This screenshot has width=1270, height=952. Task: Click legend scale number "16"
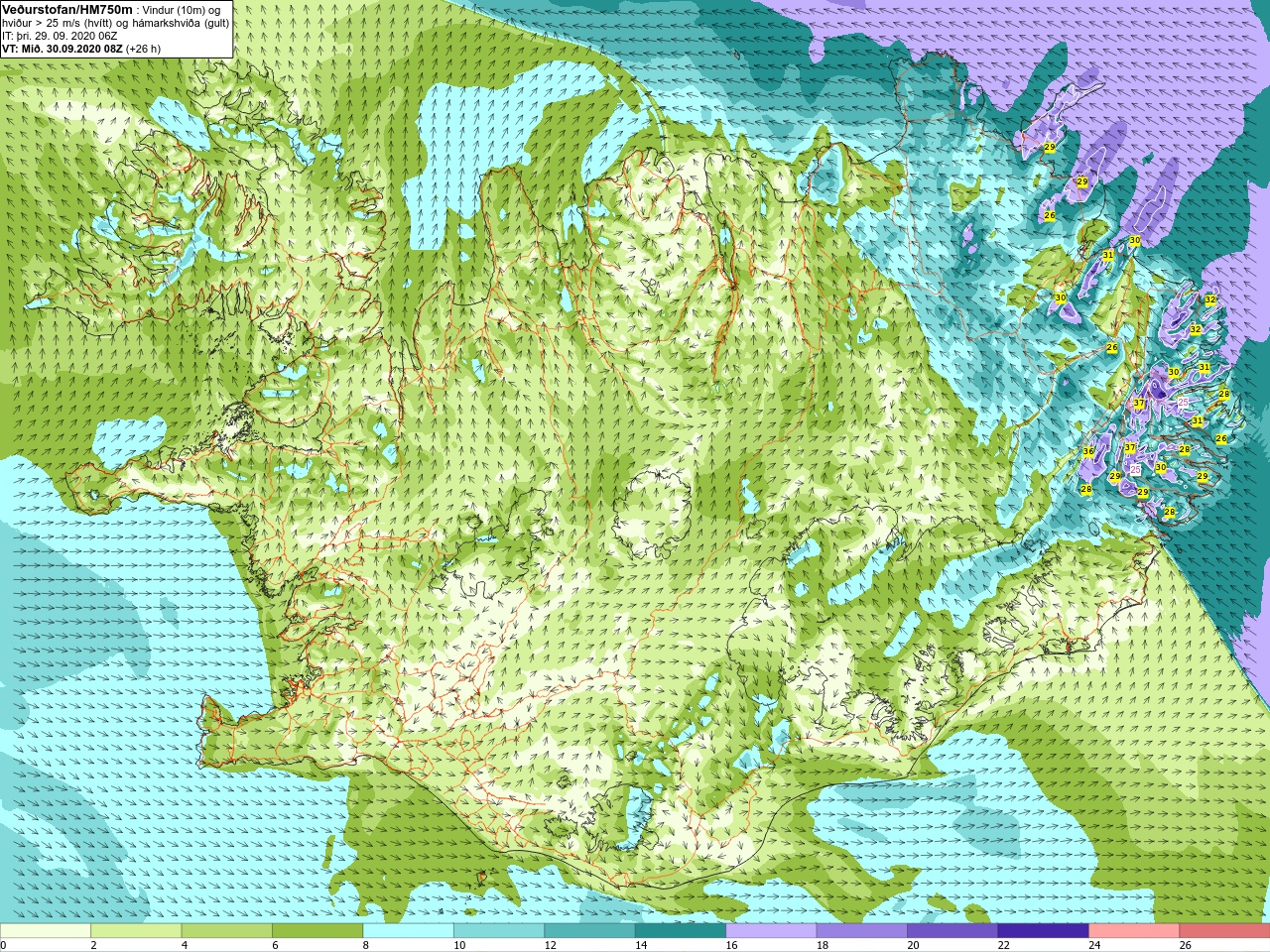click(731, 945)
